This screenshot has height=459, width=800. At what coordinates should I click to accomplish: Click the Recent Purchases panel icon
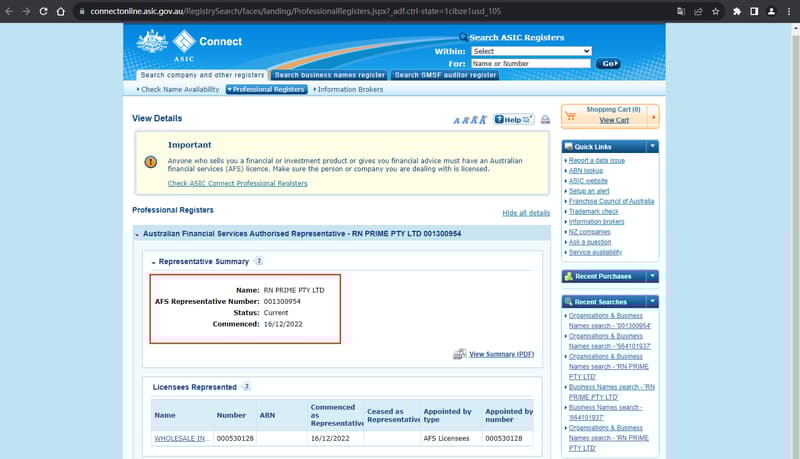568,276
